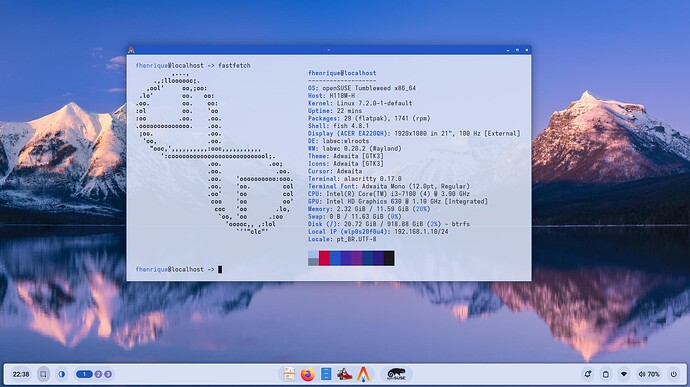Open the file manager dock icon
Viewport: 690px width, 387px height.
point(289,374)
